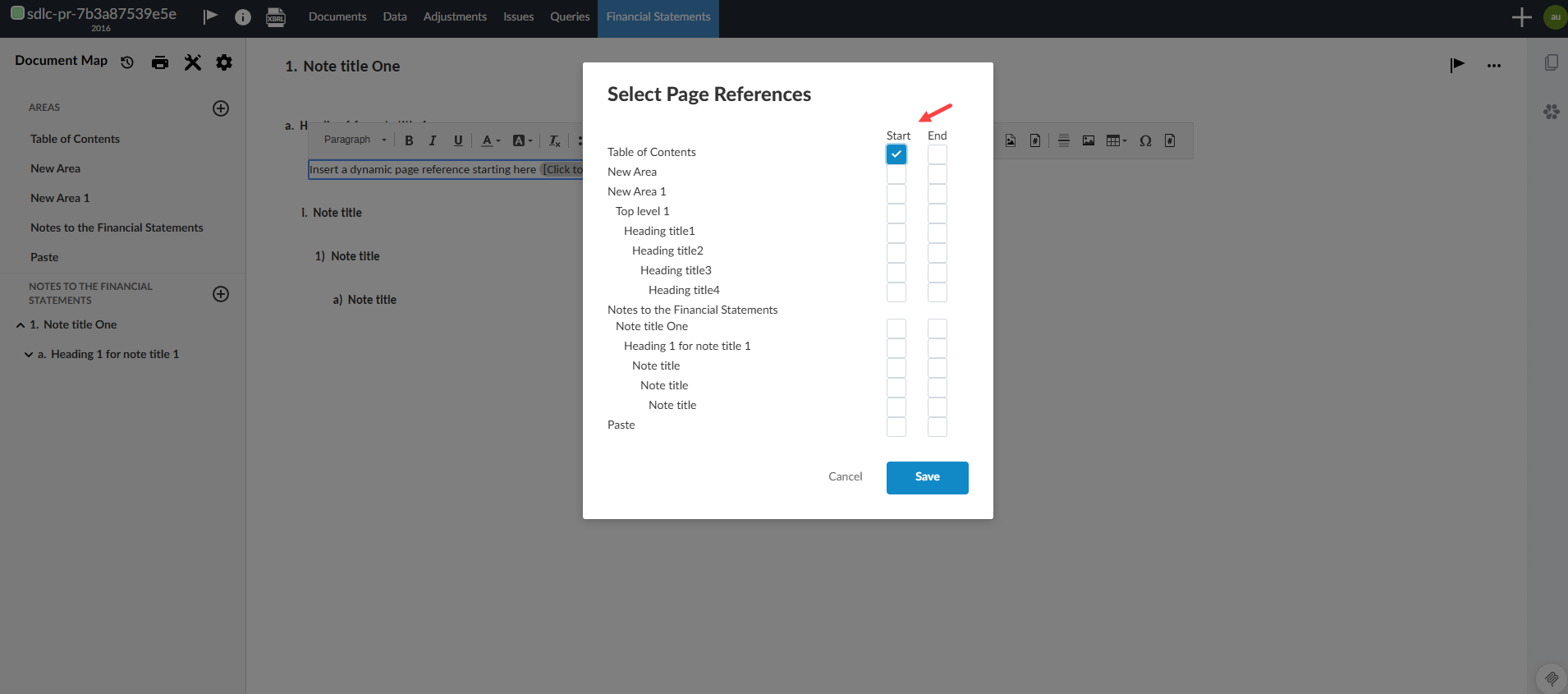Click the flag icon in top bar
The height and width of the screenshot is (694, 1568).
click(210, 16)
